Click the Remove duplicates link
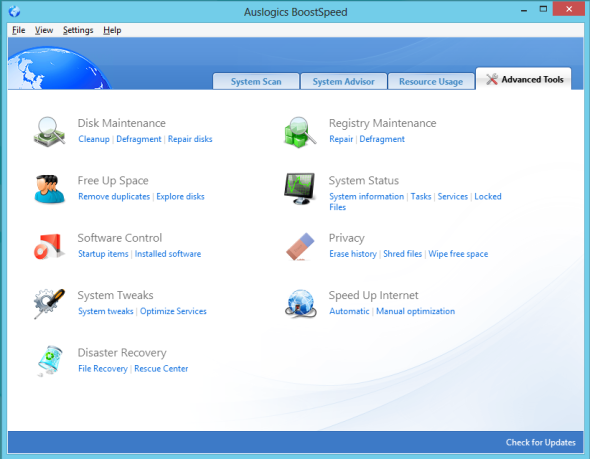Viewport: 590px width, 459px height. [x=114, y=196]
